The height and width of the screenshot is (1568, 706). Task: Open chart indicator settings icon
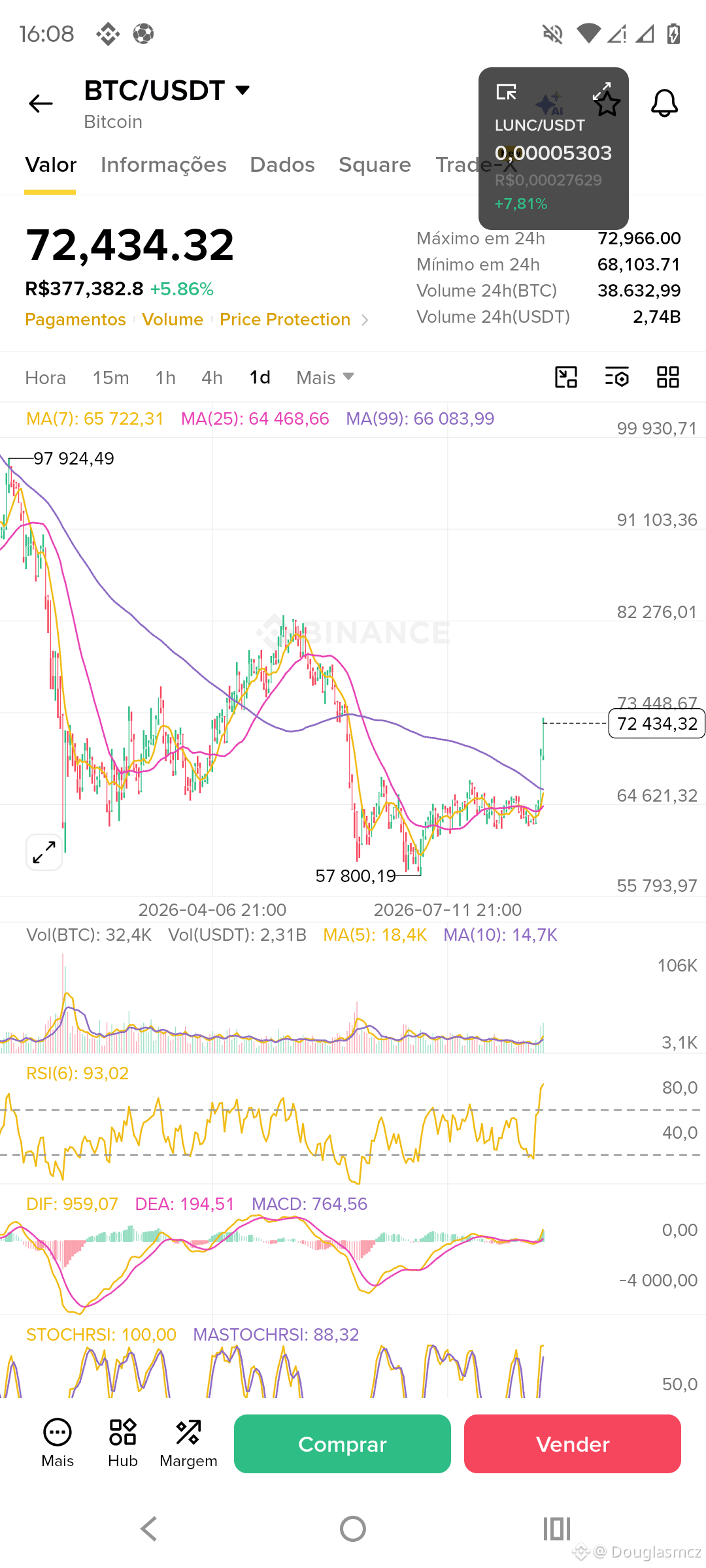click(616, 377)
